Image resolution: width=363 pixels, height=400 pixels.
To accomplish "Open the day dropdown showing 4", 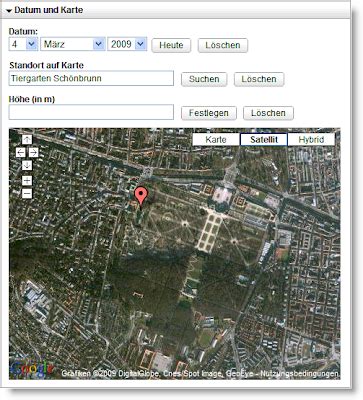I will pyautogui.click(x=23, y=44).
